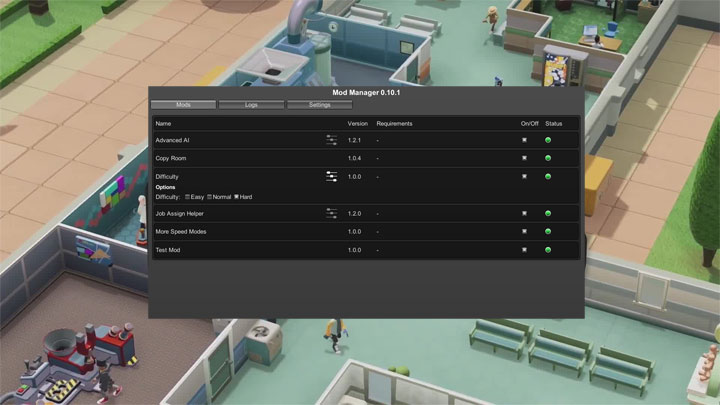Select Hard difficulty option
The image size is (720, 405).
click(x=243, y=197)
